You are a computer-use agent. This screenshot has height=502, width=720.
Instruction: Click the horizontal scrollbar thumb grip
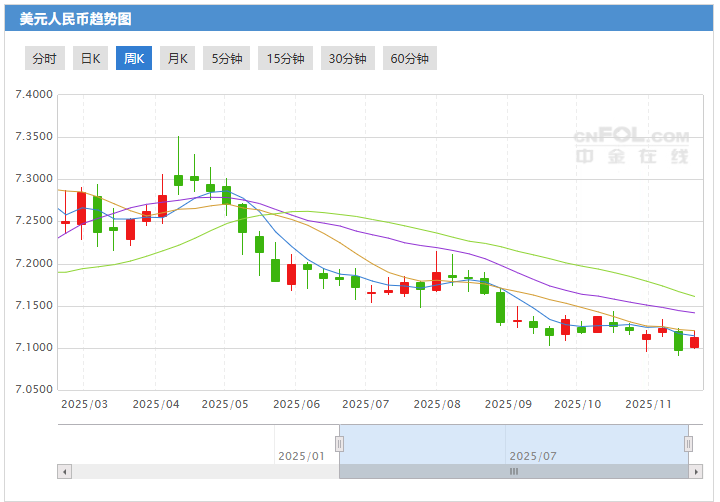tap(514, 471)
